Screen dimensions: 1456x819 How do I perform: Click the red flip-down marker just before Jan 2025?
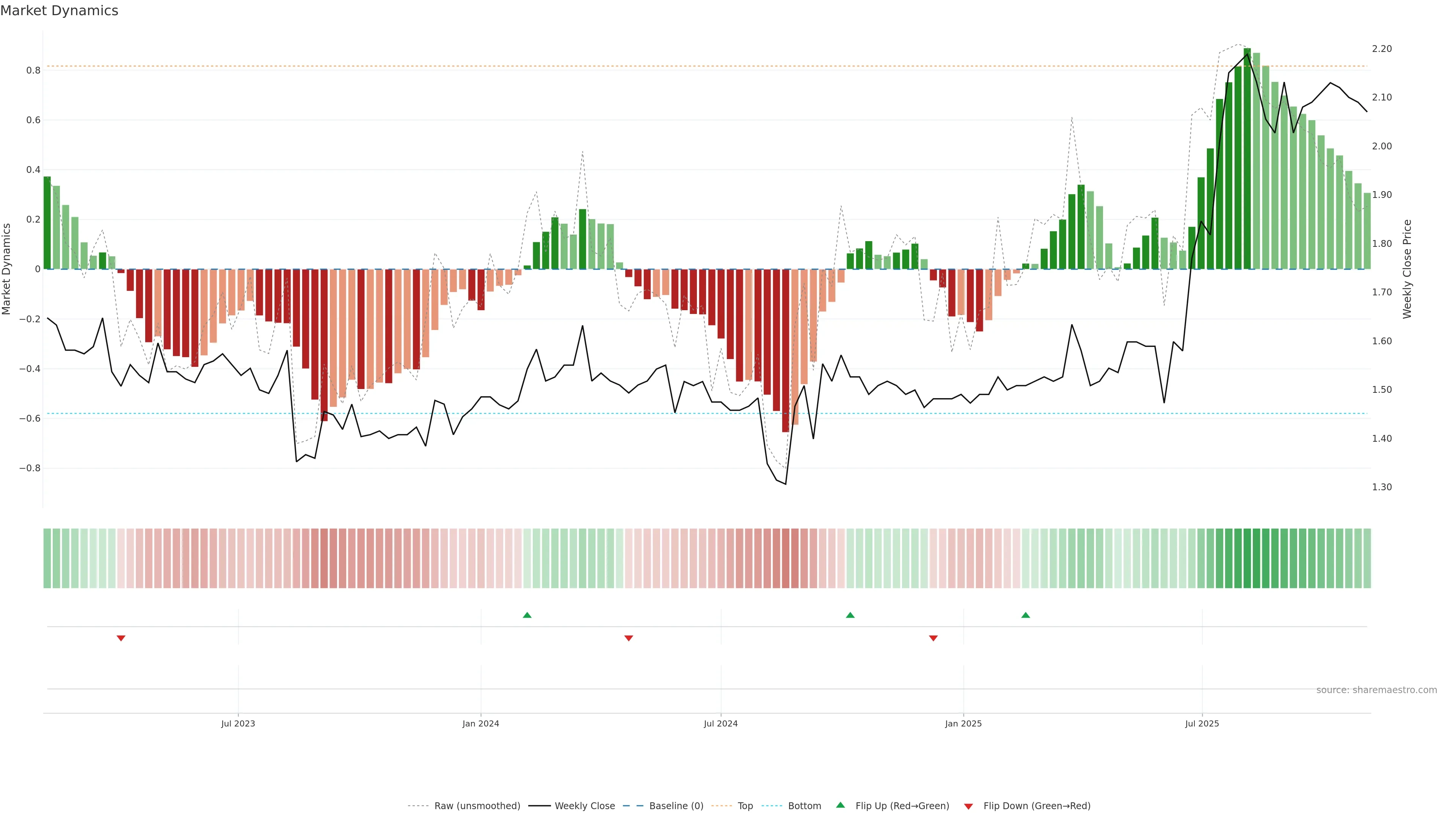tap(933, 638)
